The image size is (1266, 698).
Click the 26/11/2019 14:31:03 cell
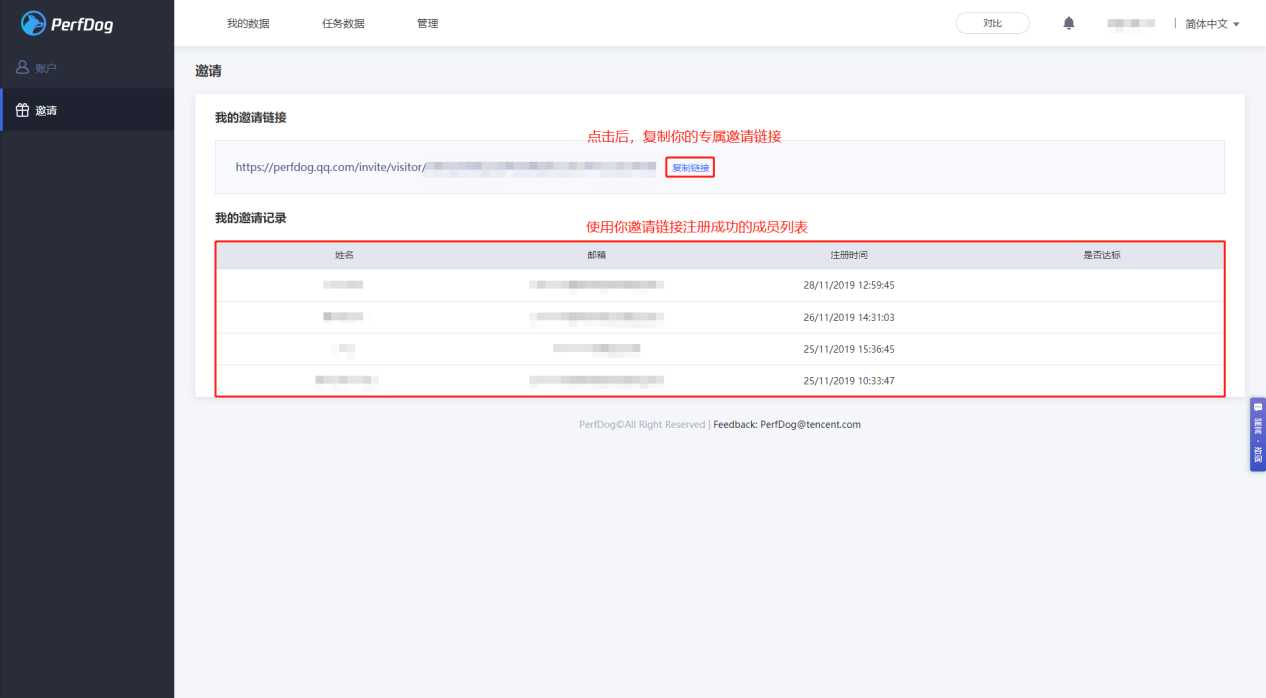(x=848, y=317)
